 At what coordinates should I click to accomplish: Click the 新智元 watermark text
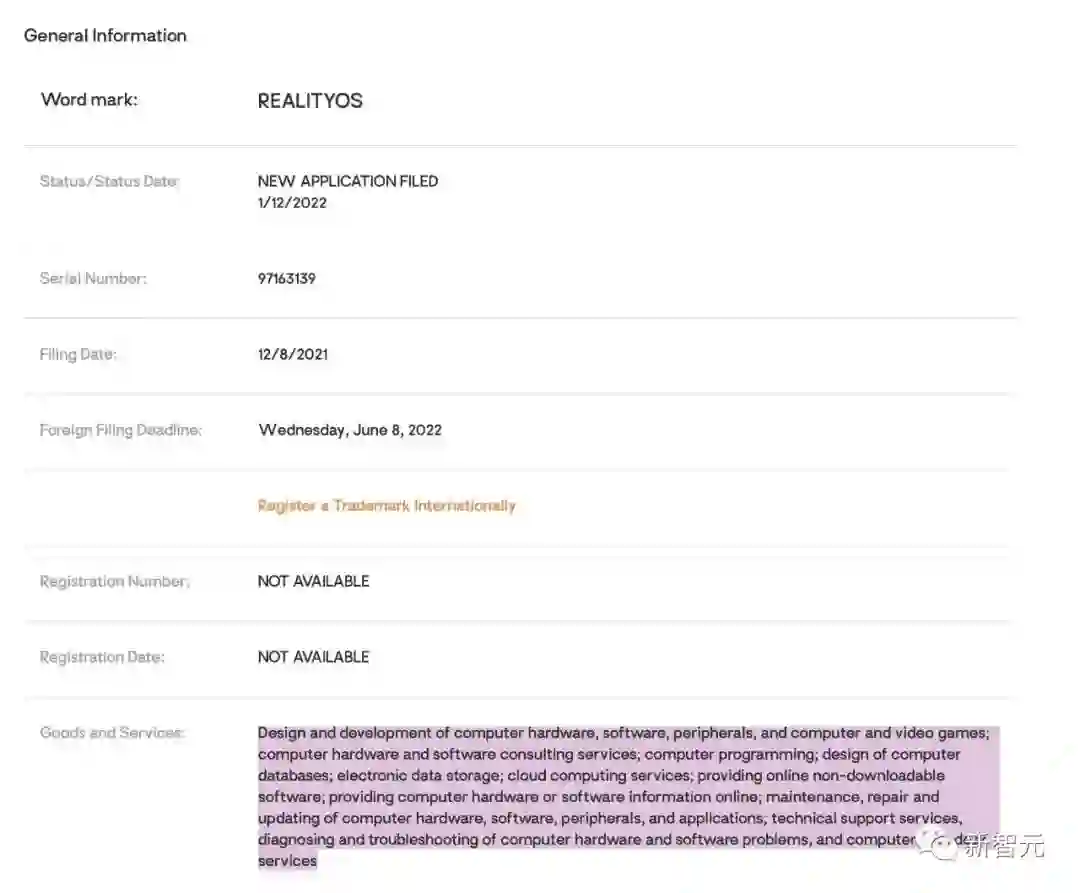[x=1003, y=846]
